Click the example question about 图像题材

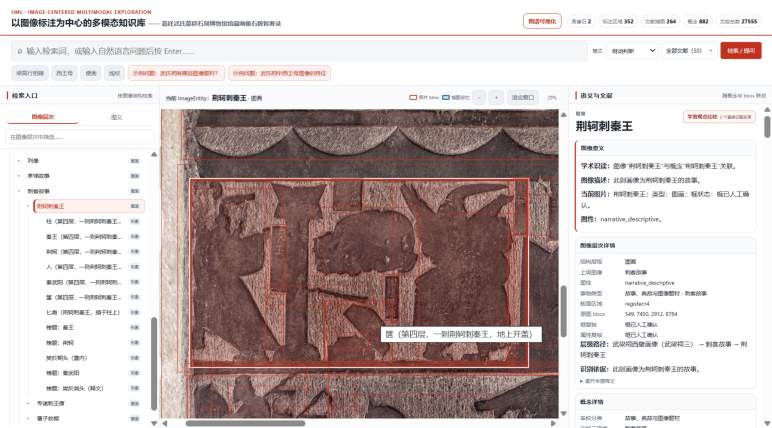coord(176,73)
